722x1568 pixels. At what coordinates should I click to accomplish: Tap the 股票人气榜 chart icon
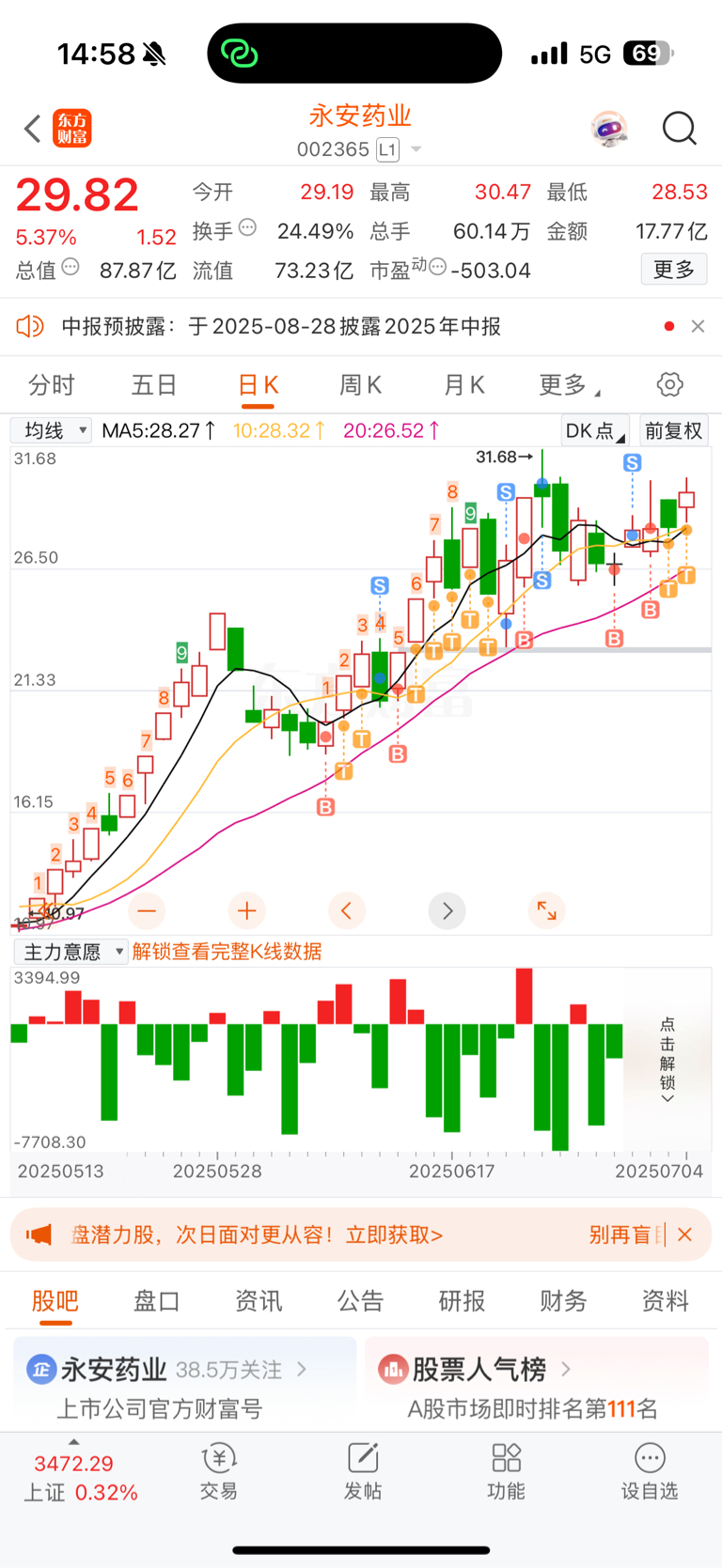click(392, 1369)
